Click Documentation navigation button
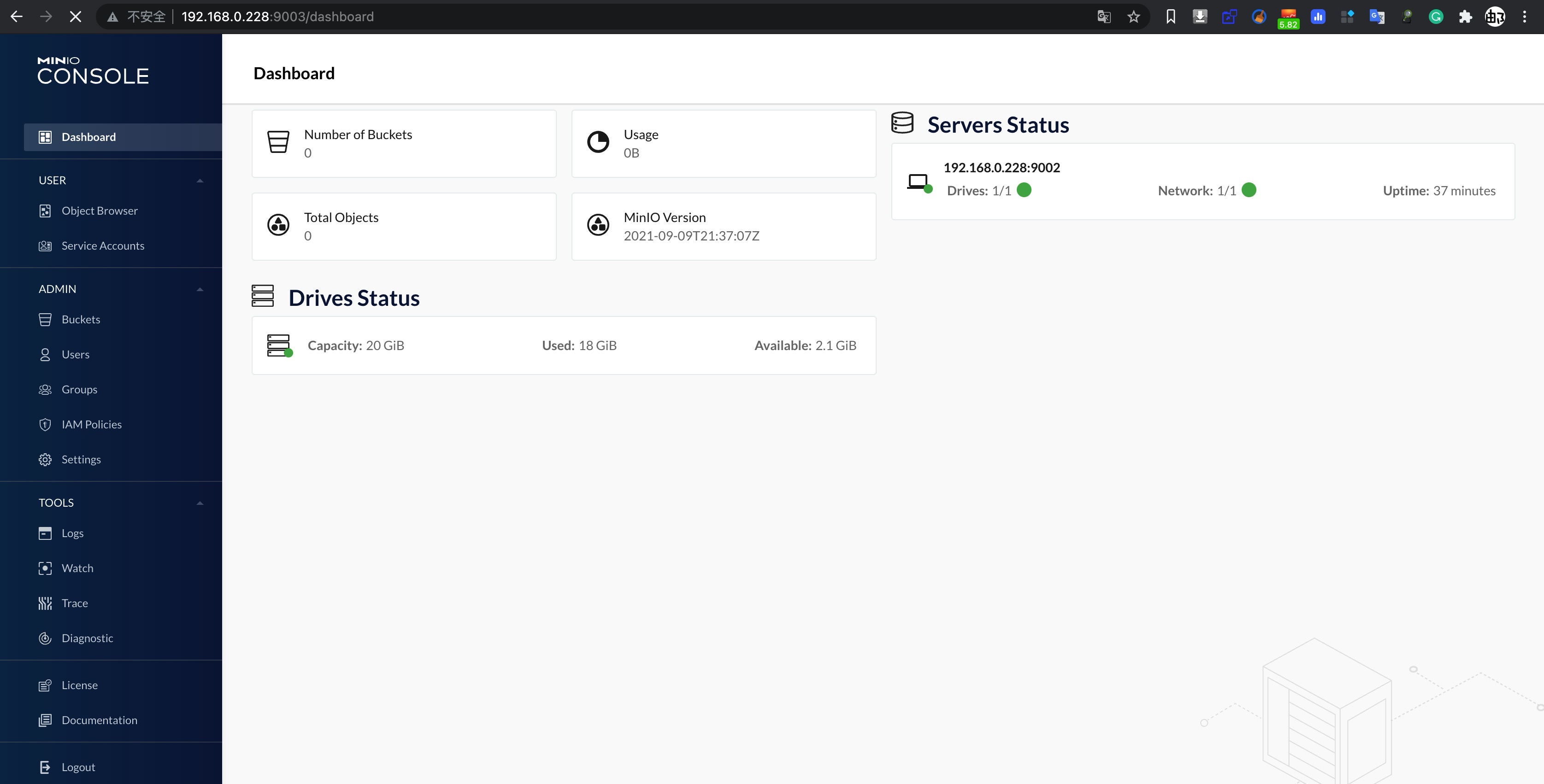Image resolution: width=1544 pixels, height=784 pixels. [99, 719]
